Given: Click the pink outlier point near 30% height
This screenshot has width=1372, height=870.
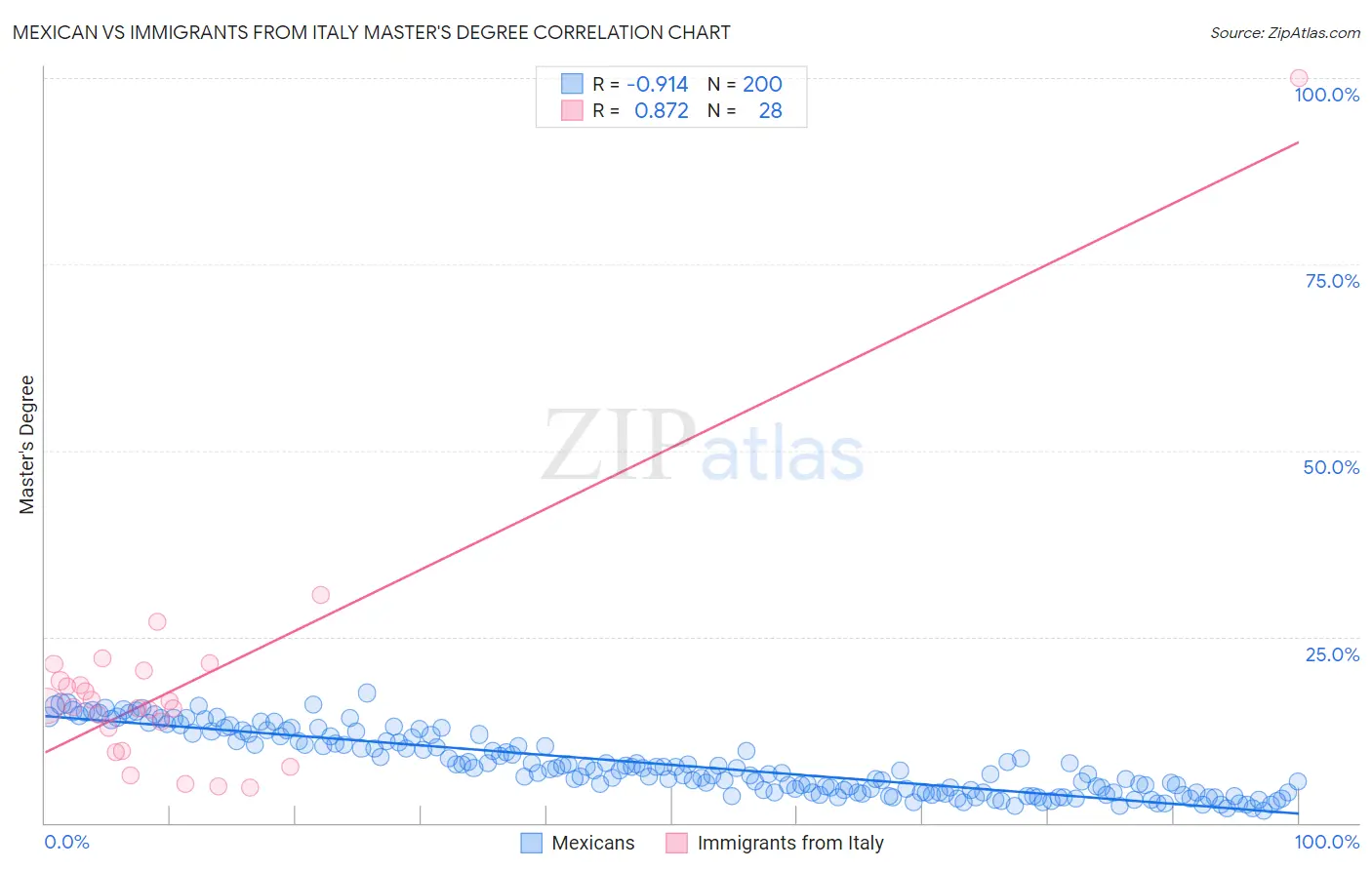Looking at the screenshot, I should (x=320, y=595).
